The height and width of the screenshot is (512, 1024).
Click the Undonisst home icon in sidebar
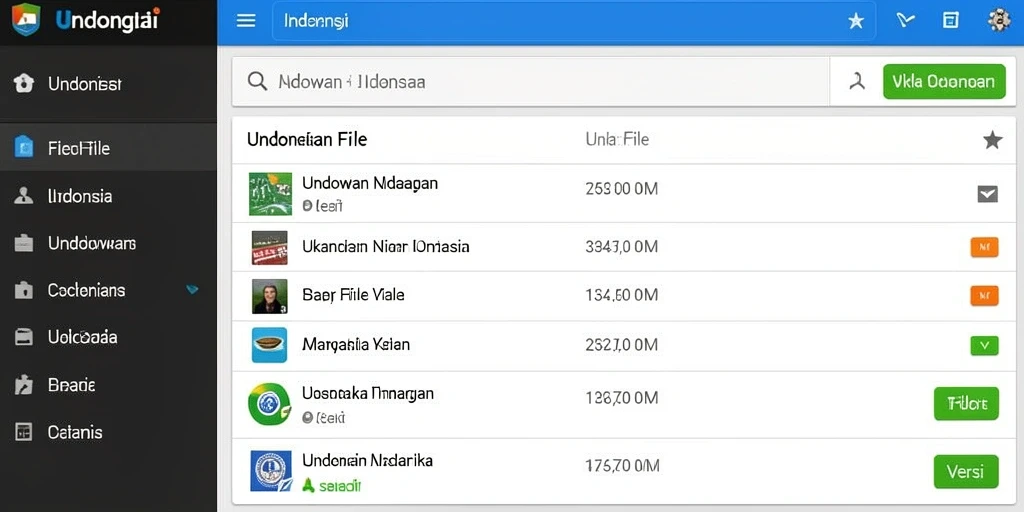click(24, 84)
